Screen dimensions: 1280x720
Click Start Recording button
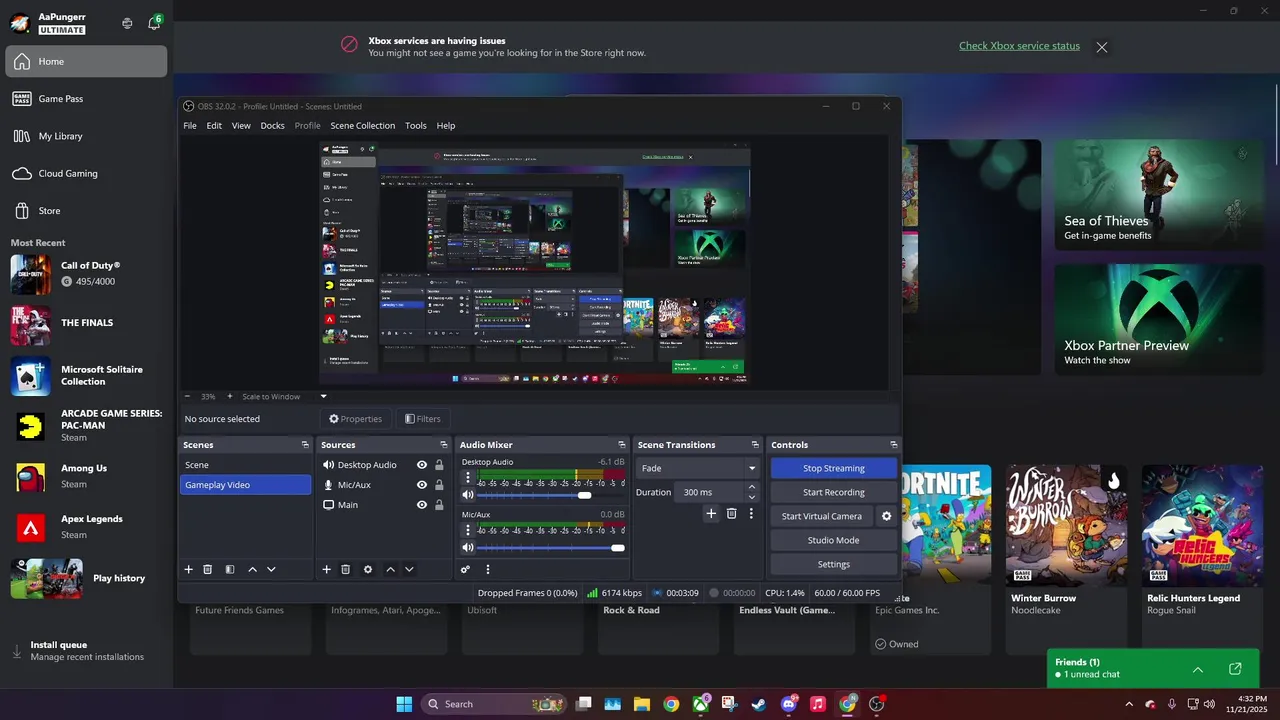tap(834, 492)
